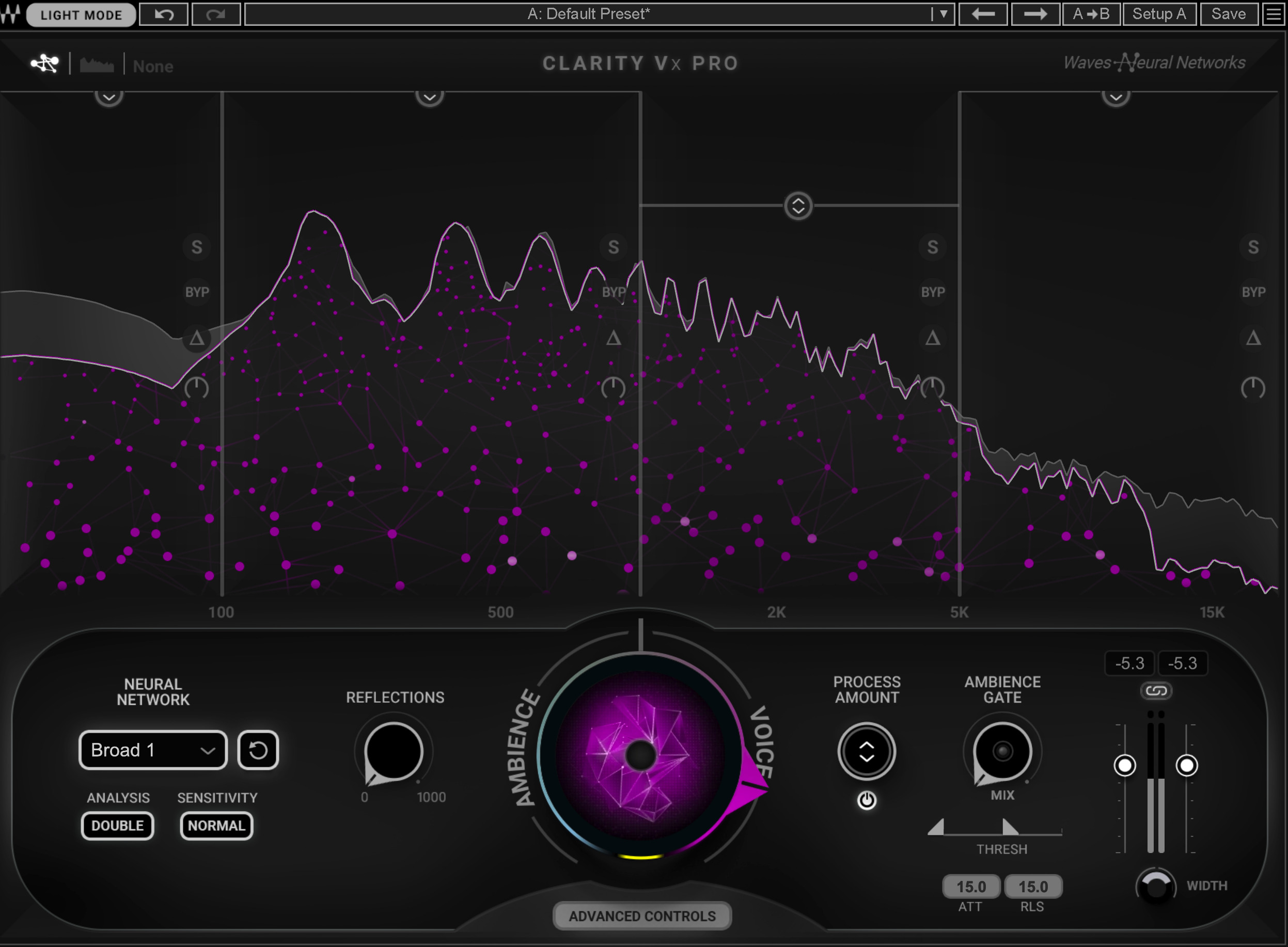This screenshot has height=947, width=1288.
Task: Click the Reflections knob
Action: pos(393,751)
